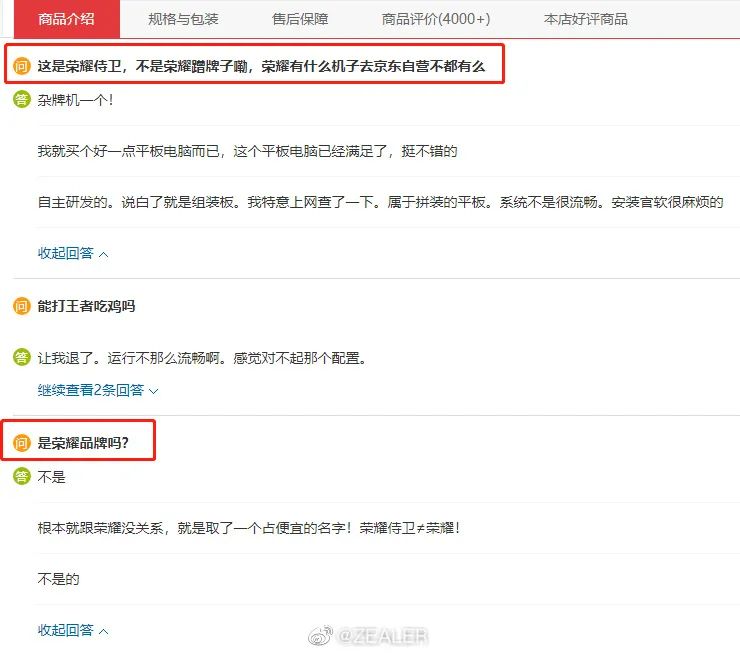Collapse answers under 是荣耀品牌吗 question
The image size is (740, 654).
pyautogui.click(x=73, y=630)
